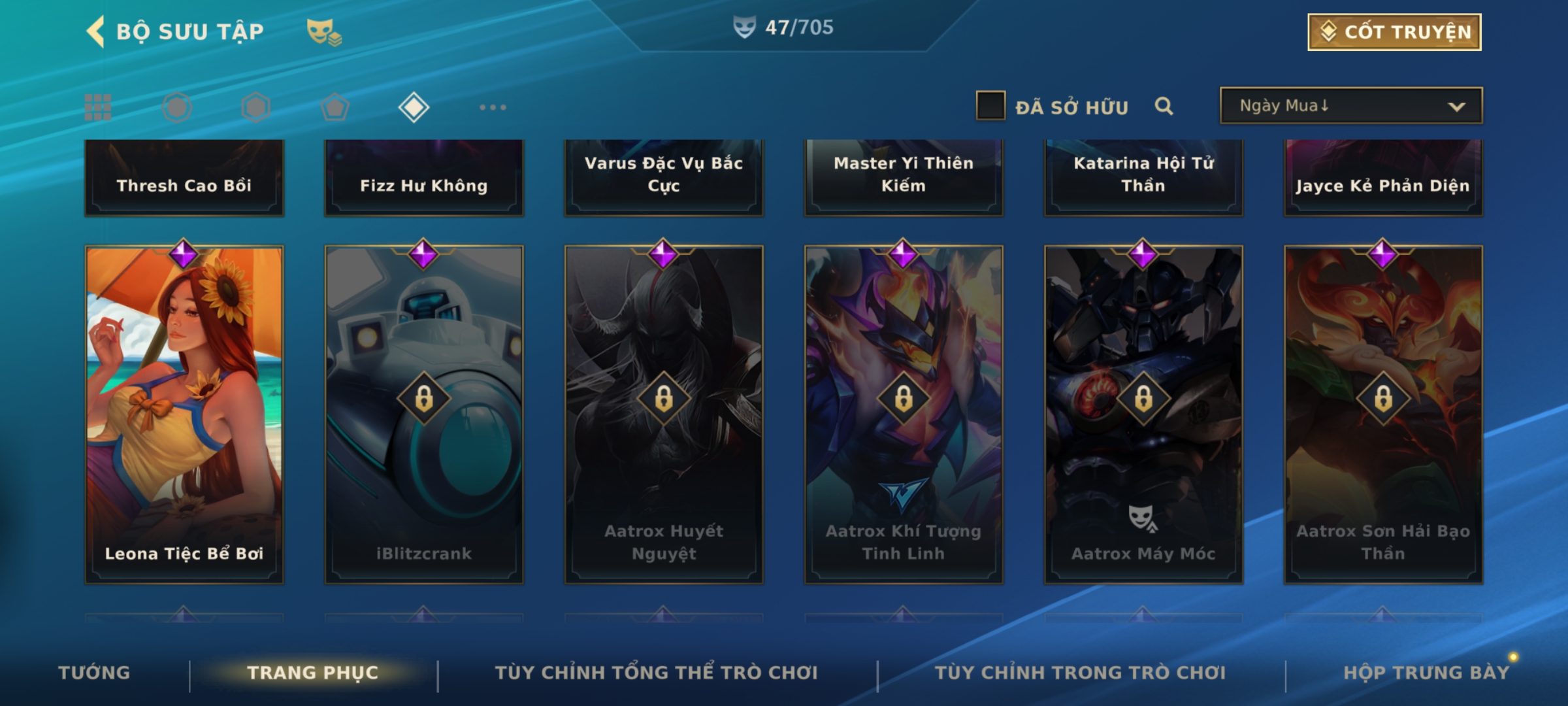The image size is (1568, 706).
Task: Open the Thresh Cao Bồi skin card
Action: (184, 177)
